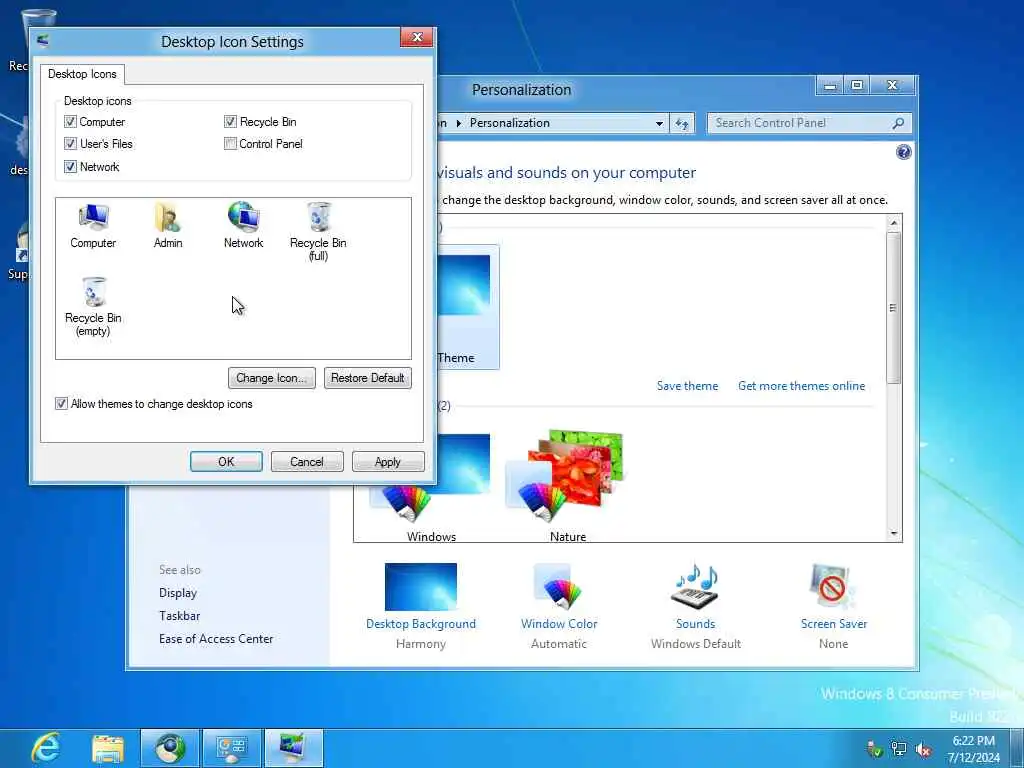This screenshot has height=768, width=1024.
Task: Select the Recycle Bin (full) icon
Action: tap(318, 232)
